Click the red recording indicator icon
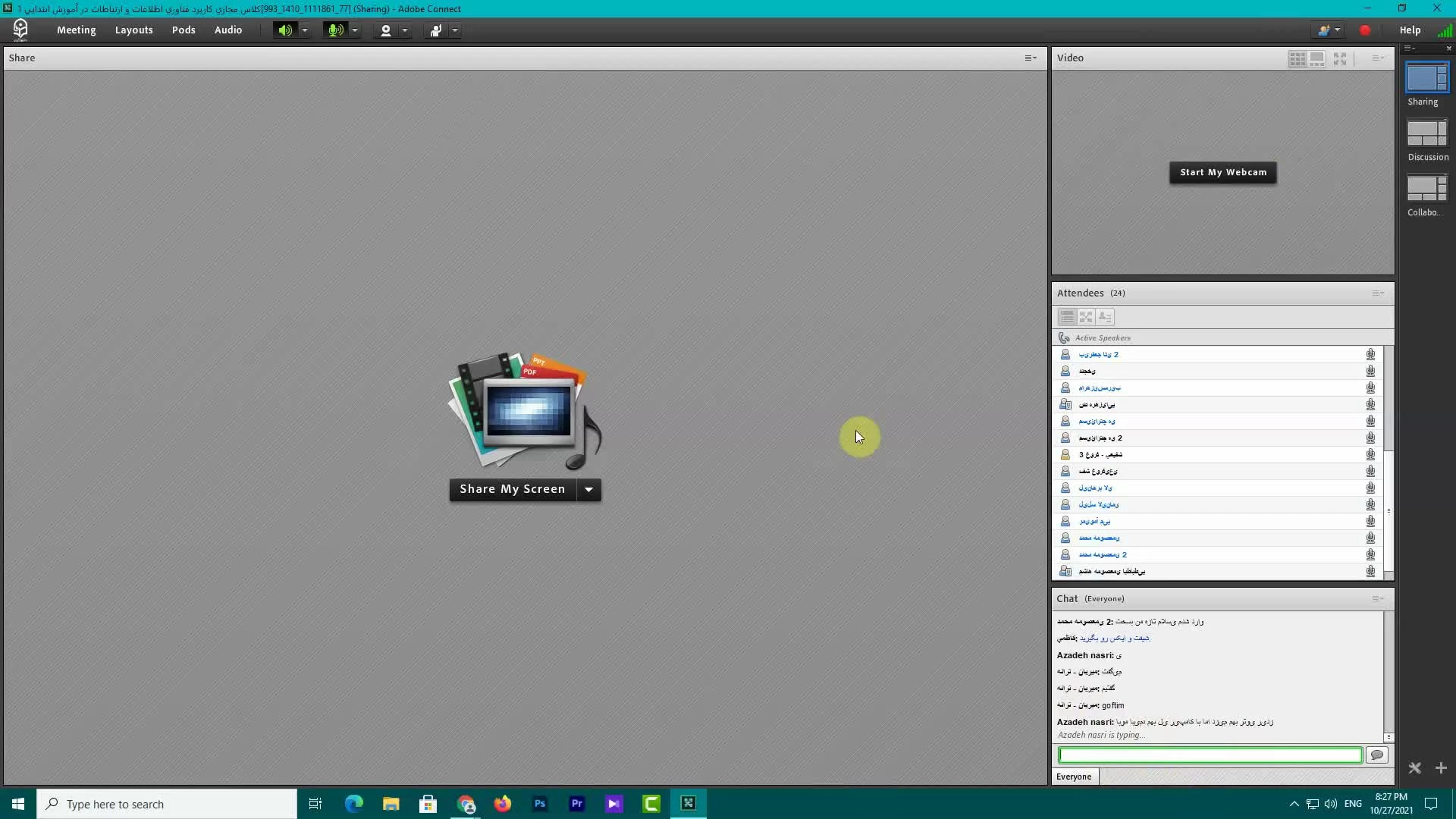The width and height of the screenshot is (1456, 819). click(x=1365, y=30)
